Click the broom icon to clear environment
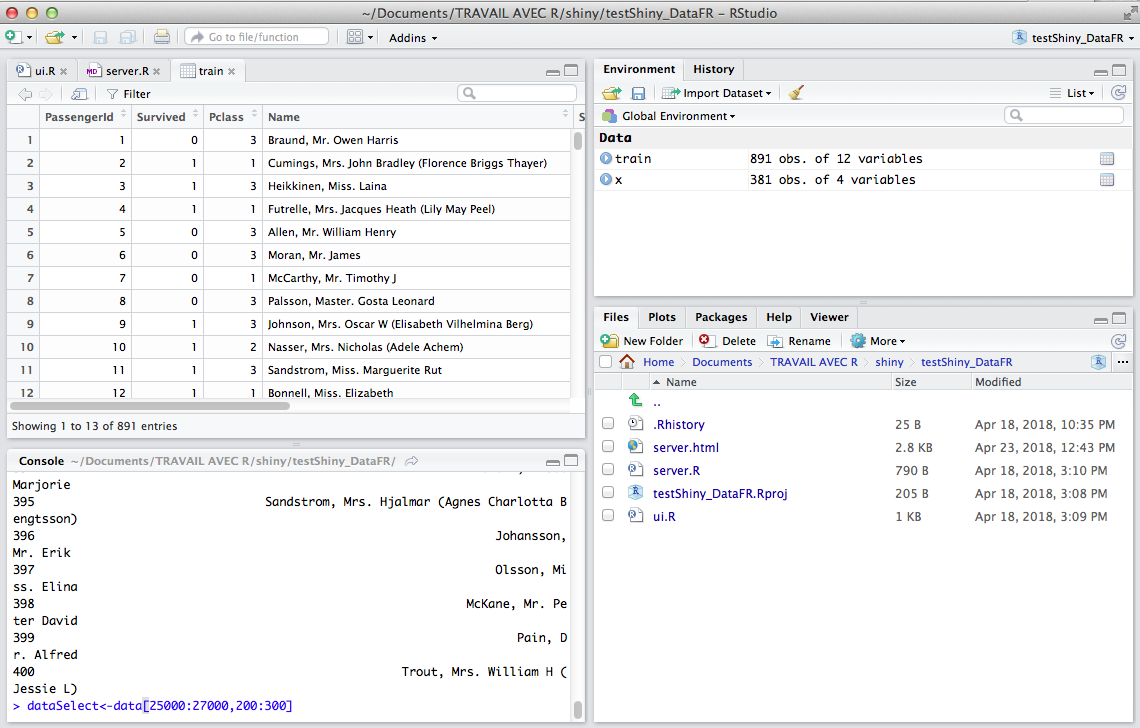Image resolution: width=1140 pixels, height=728 pixels. click(x=797, y=92)
